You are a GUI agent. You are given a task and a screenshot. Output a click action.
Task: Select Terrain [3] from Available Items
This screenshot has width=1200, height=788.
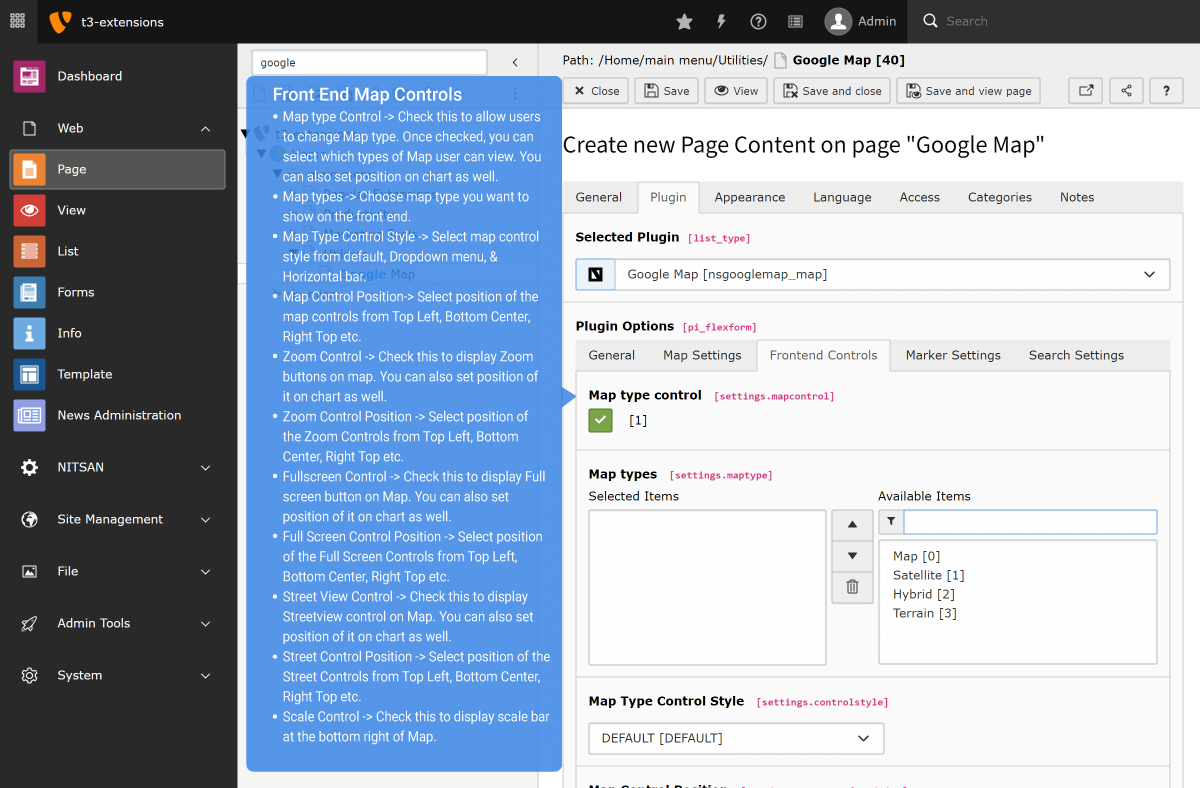[x=925, y=613]
